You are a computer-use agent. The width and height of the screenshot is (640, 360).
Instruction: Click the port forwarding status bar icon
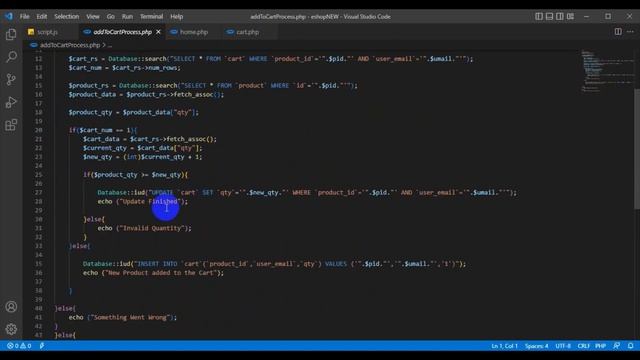(42, 346)
